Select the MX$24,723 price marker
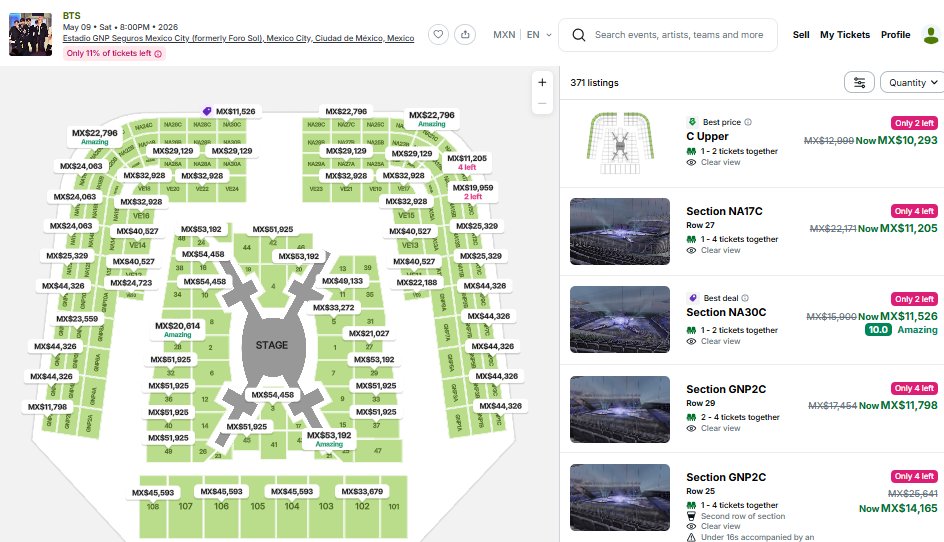This screenshot has width=944, height=542. [131, 282]
